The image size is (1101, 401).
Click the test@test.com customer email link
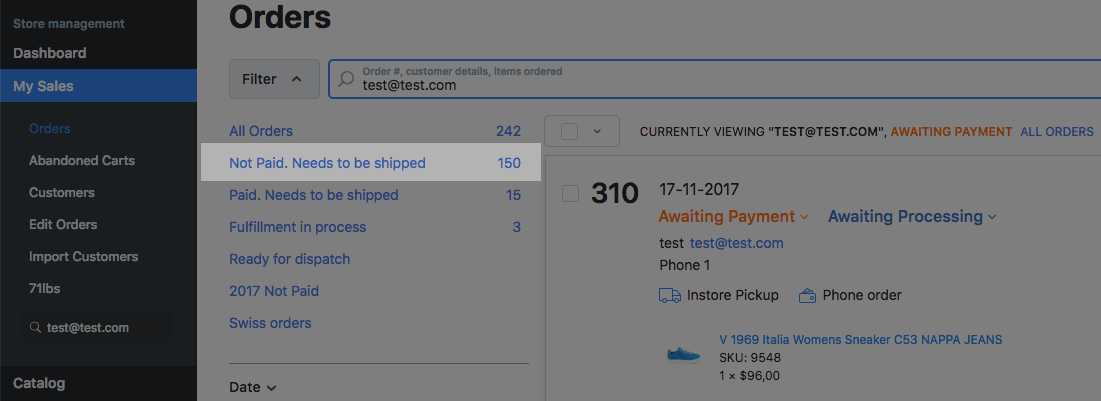click(736, 243)
